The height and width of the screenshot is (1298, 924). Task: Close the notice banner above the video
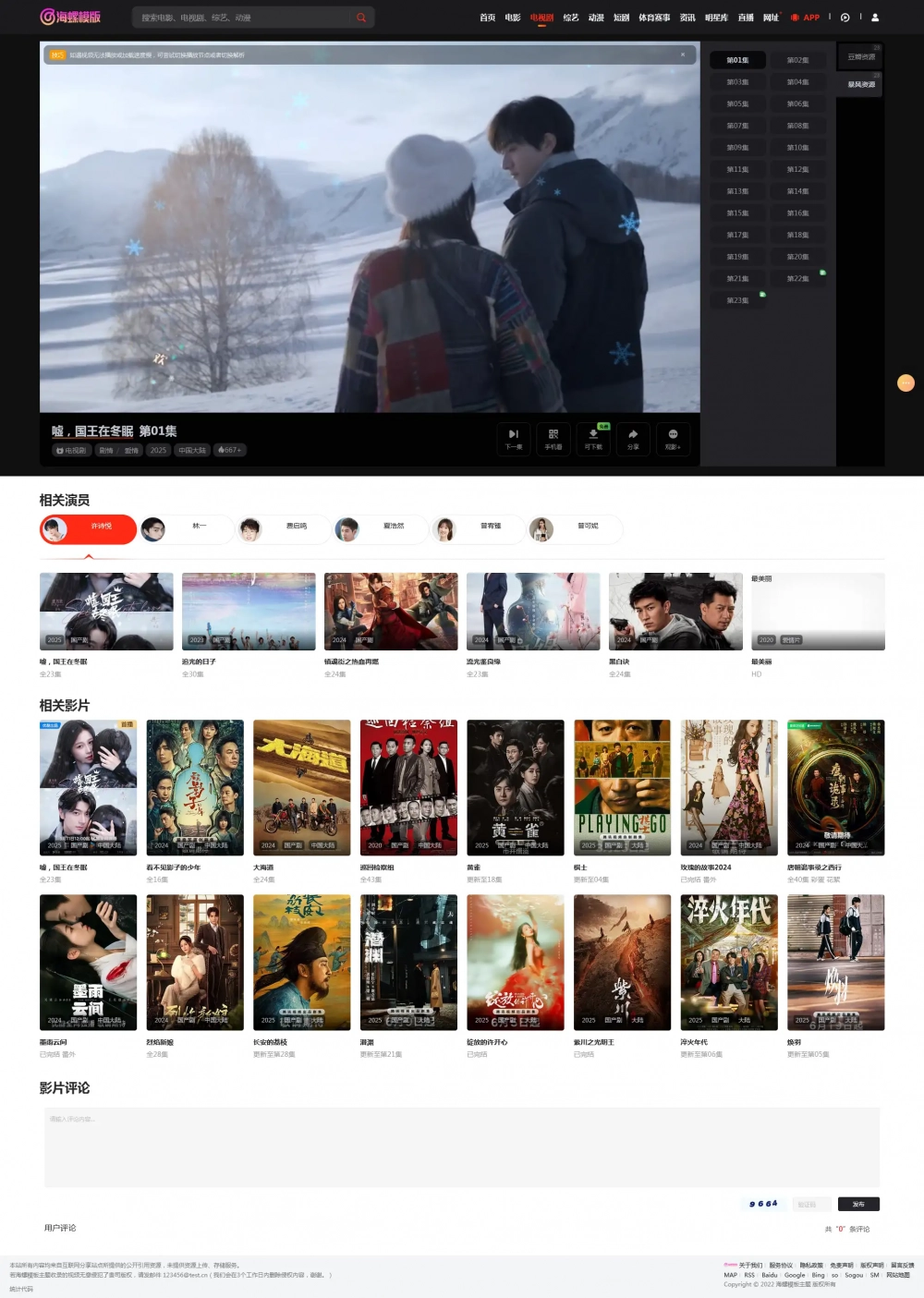point(683,55)
